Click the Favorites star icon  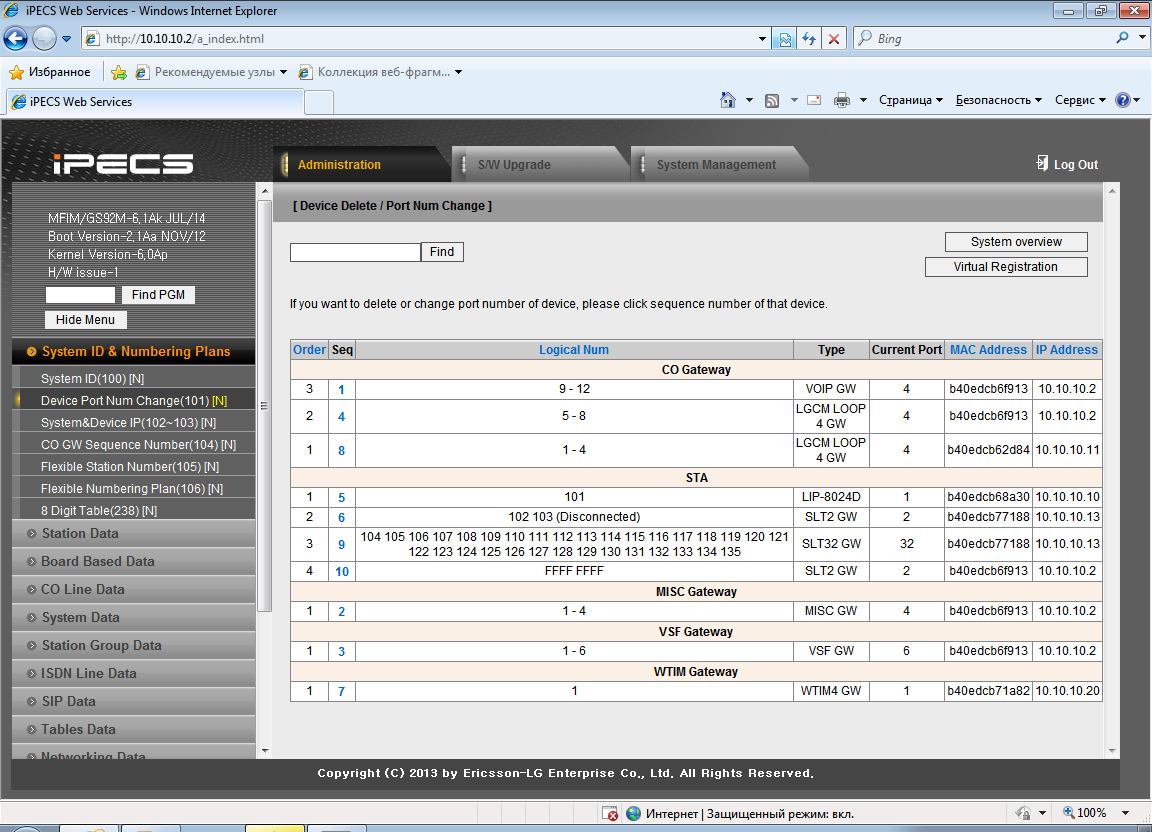(16, 72)
